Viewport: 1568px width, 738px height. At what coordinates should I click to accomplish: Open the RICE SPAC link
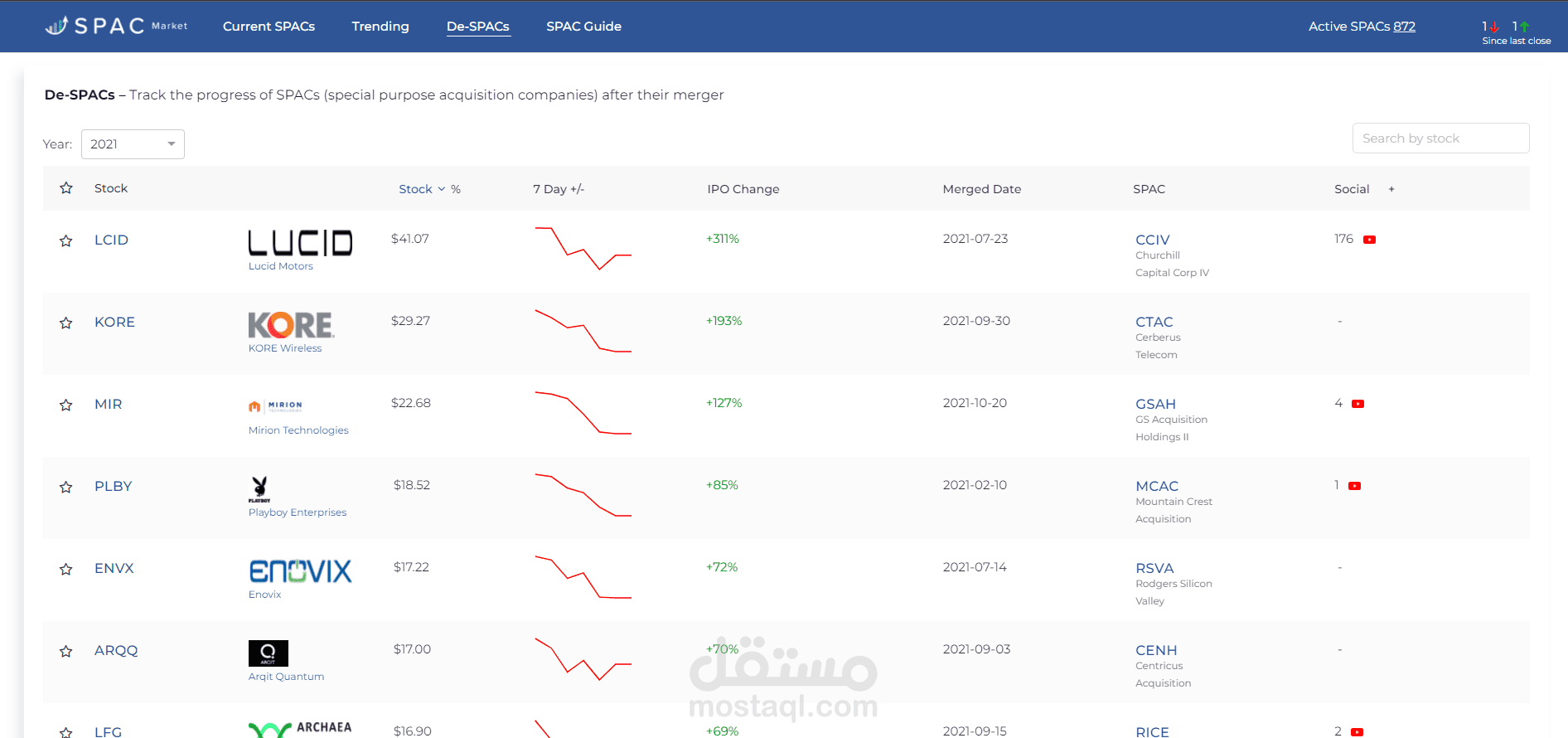(x=1153, y=731)
